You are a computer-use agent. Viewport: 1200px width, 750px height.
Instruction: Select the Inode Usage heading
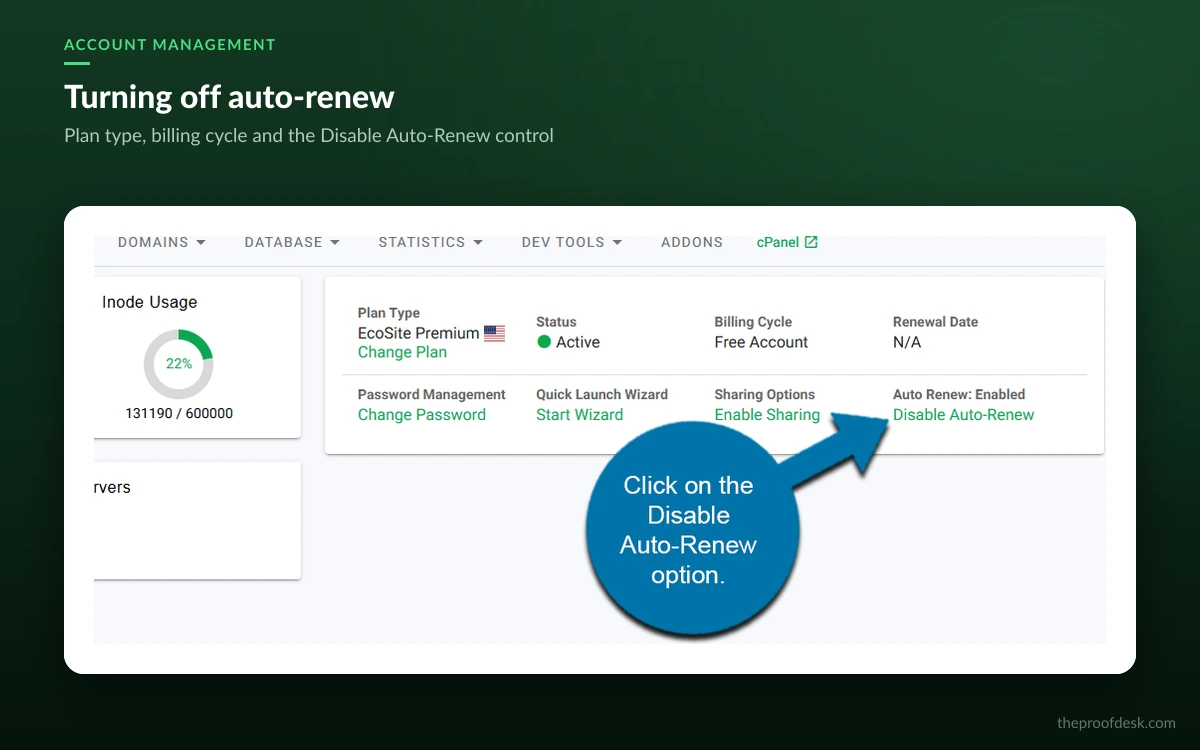pyautogui.click(x=150, y=302)
